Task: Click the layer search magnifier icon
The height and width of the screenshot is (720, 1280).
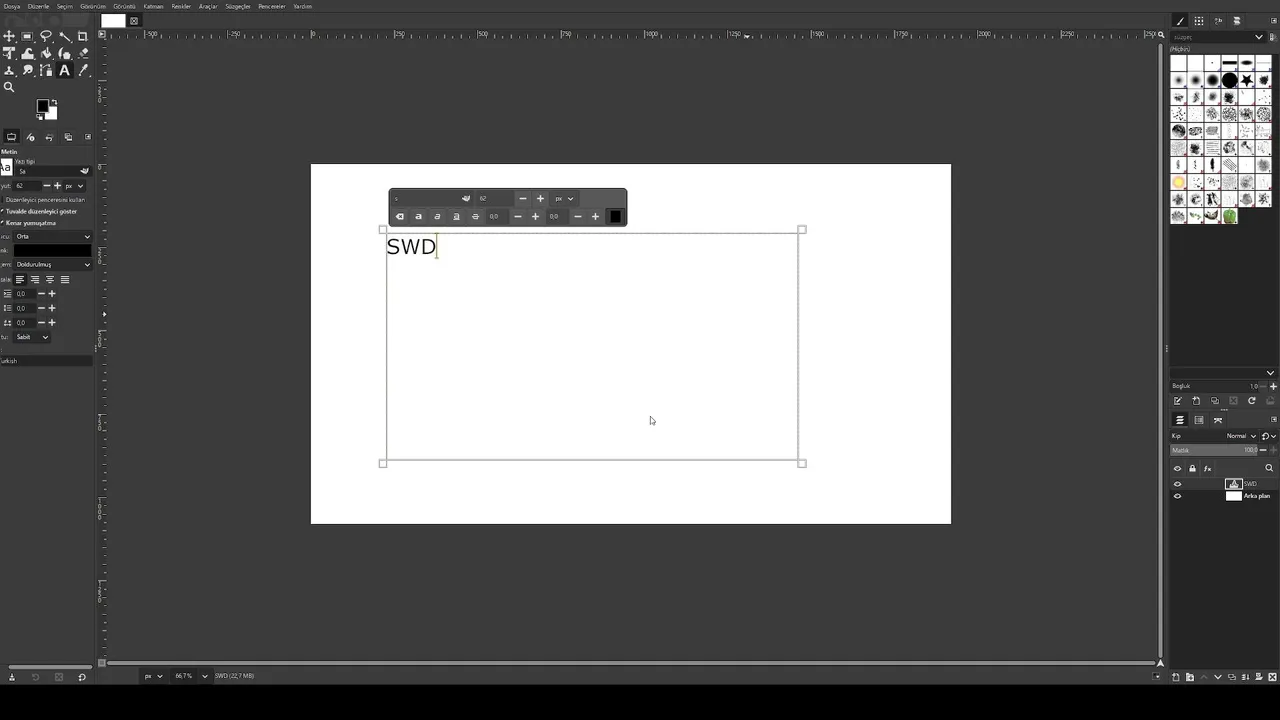Action: [1269, 468]
